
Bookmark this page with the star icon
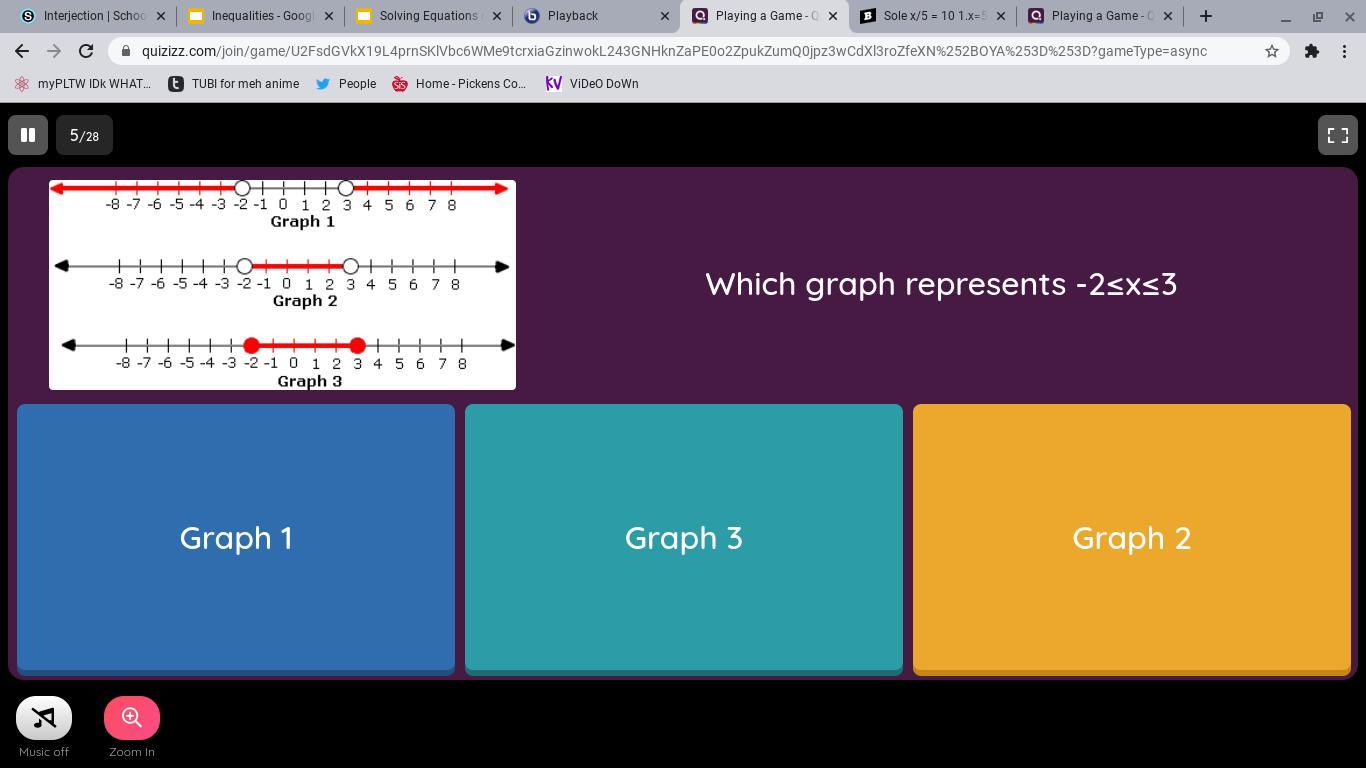pyautogui.click(x=1272, y=51)
